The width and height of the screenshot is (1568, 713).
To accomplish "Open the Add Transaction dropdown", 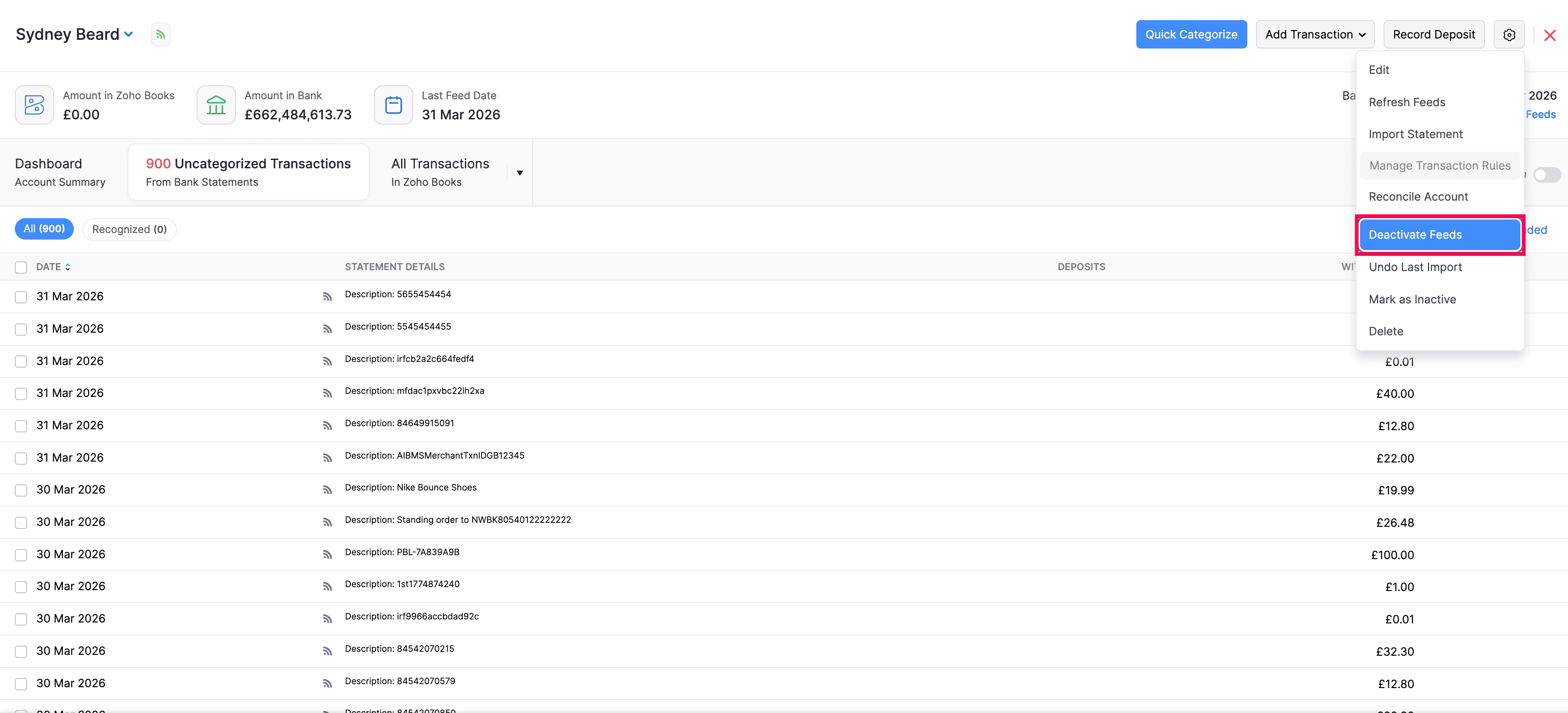I will pyautogui.click(x=1315, y=35).
